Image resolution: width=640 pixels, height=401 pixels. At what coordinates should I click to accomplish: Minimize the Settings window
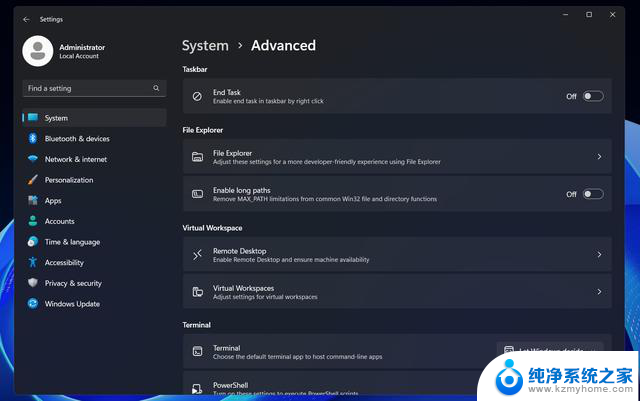(x=565, y=14)
